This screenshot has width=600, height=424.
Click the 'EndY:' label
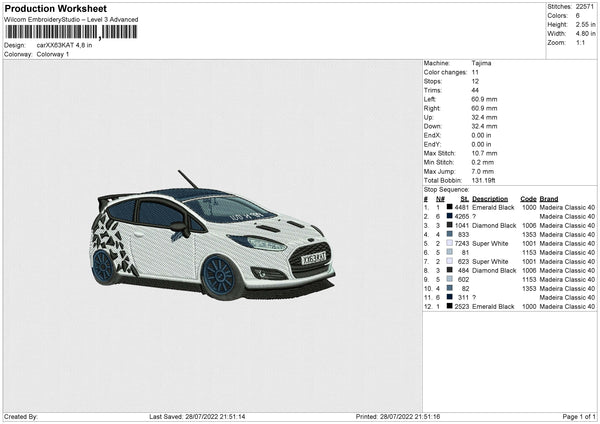coord(432,144)
